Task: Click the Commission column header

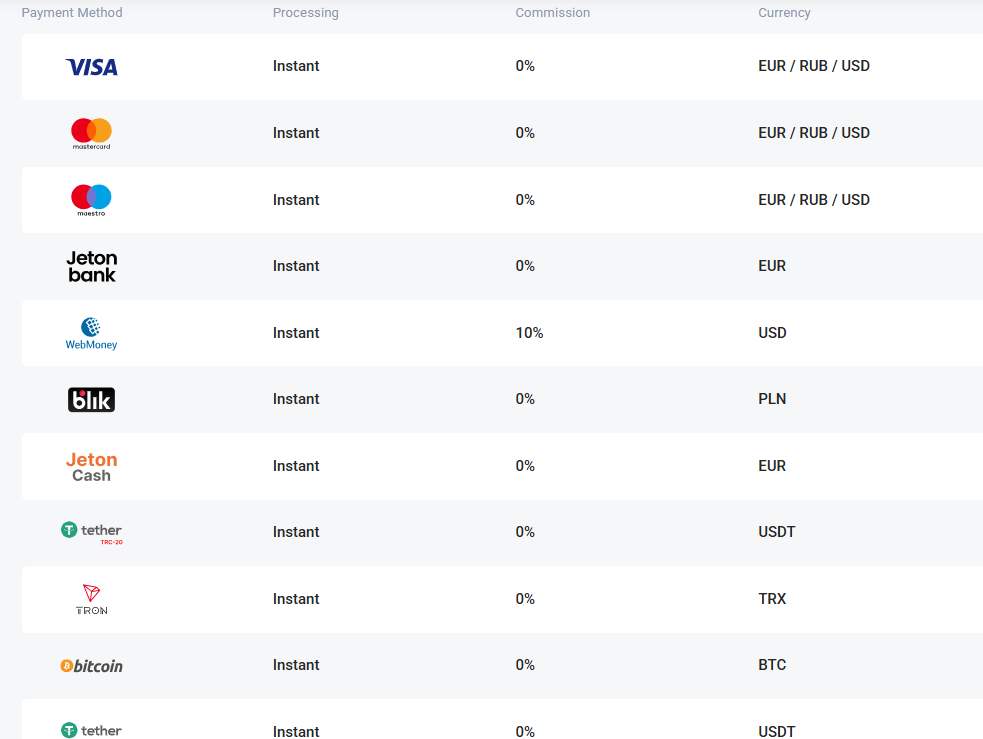Action: [552, 13]
